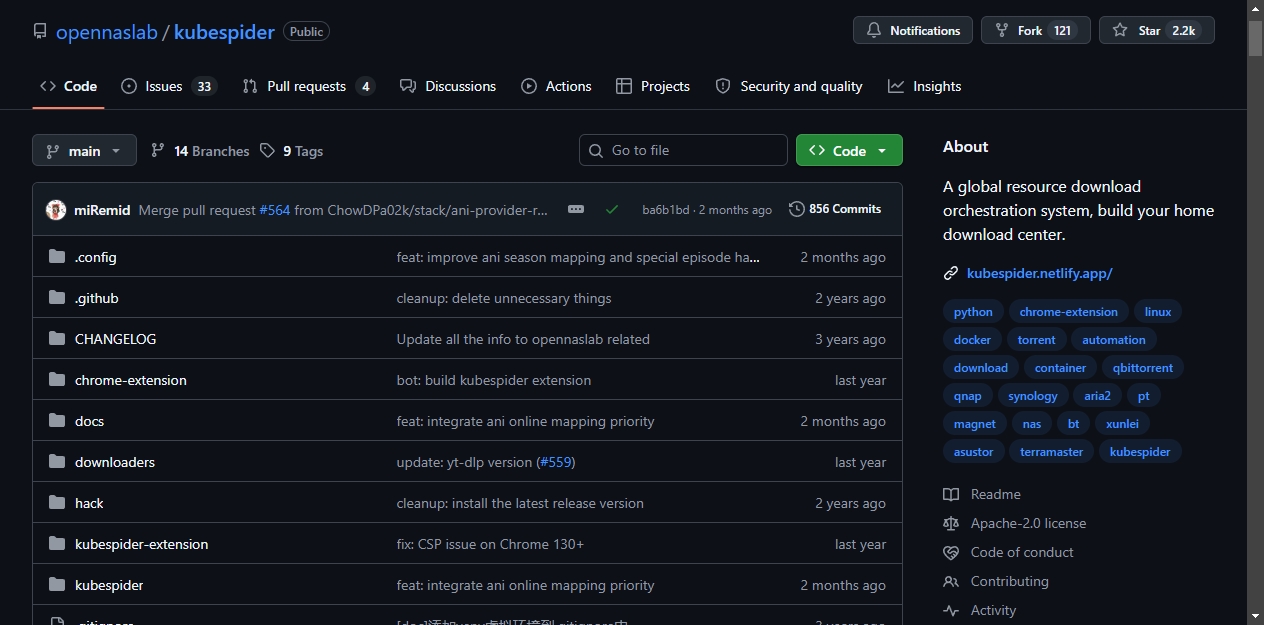This screenshot has width=1264, height=625.
Task: Click the folder icon for .github
Action: 57,298
